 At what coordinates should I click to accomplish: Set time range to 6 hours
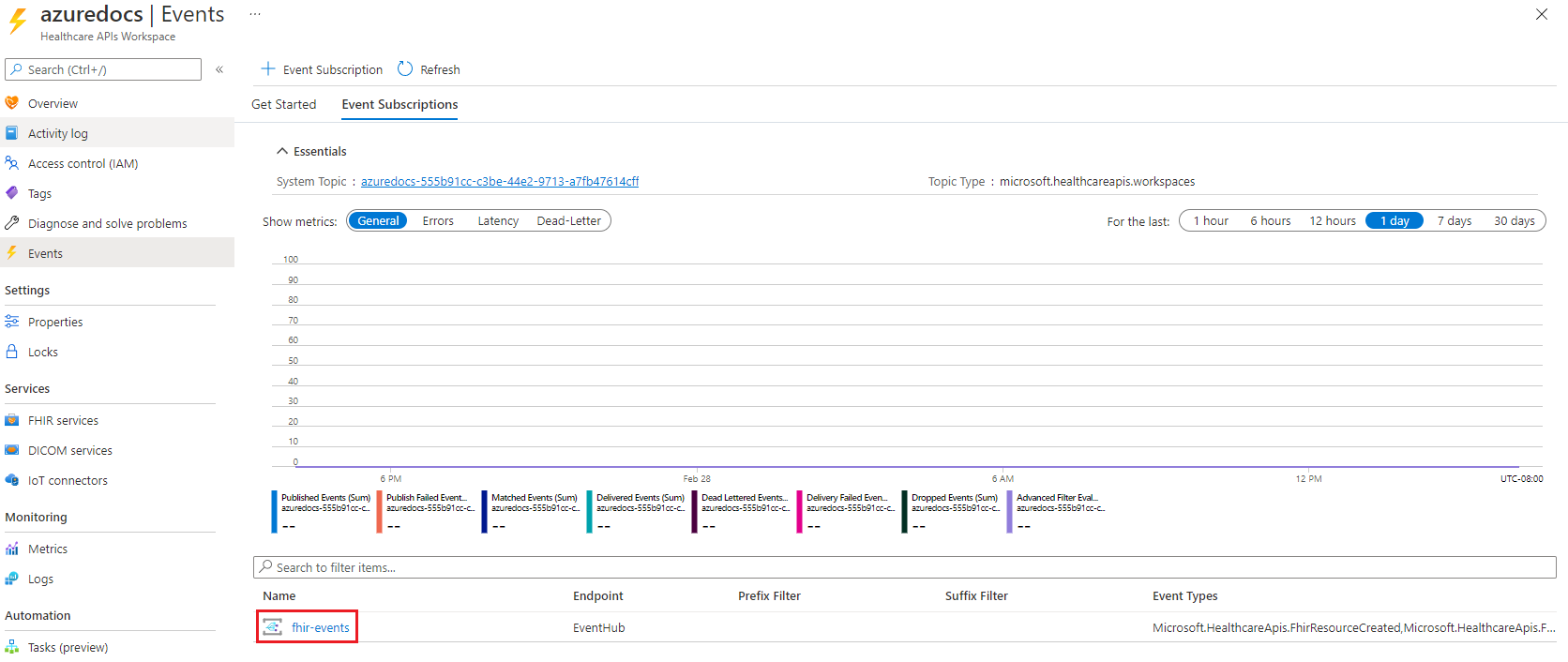pyautogui.click(x=1271, y=221)
